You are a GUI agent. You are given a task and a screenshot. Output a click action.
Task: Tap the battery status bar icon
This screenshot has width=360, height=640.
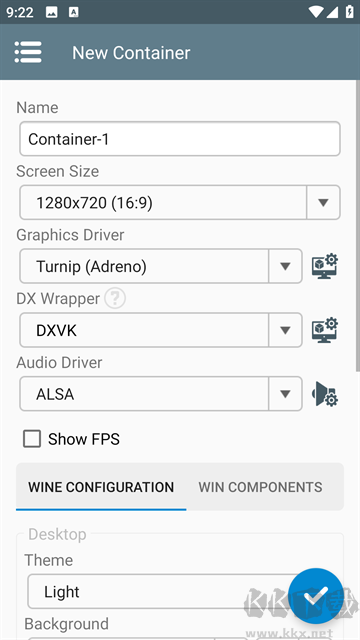349,12
